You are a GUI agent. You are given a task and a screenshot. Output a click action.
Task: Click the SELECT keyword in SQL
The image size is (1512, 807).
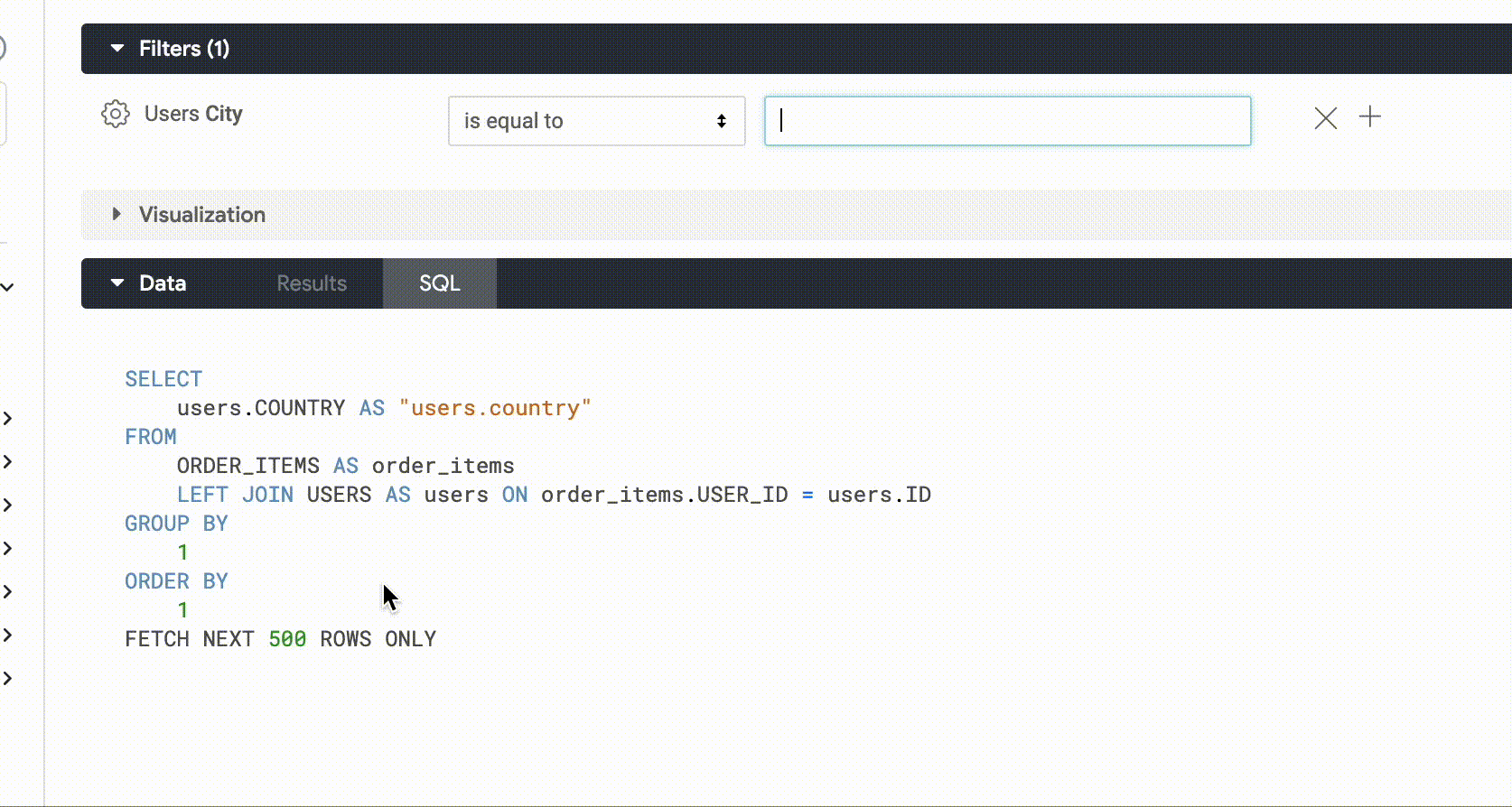(x=163, y=379)
